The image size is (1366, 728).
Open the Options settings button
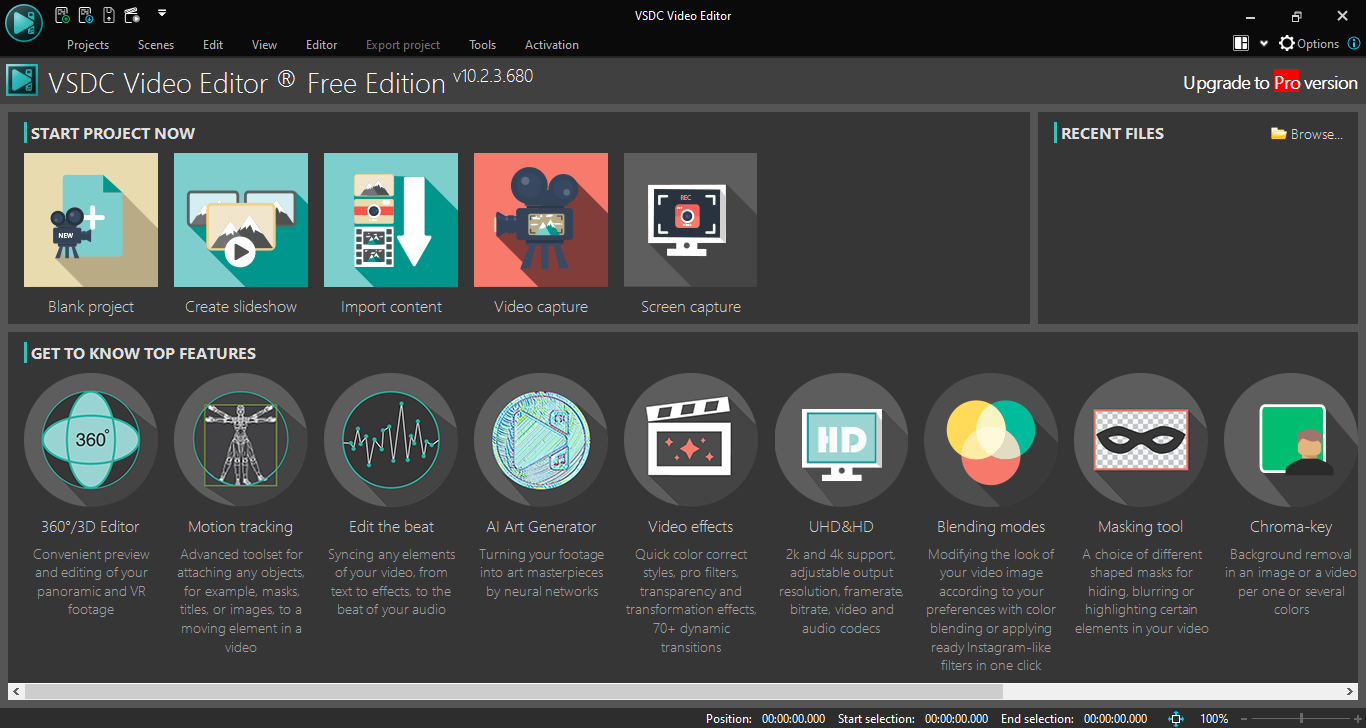point(1308,44)
